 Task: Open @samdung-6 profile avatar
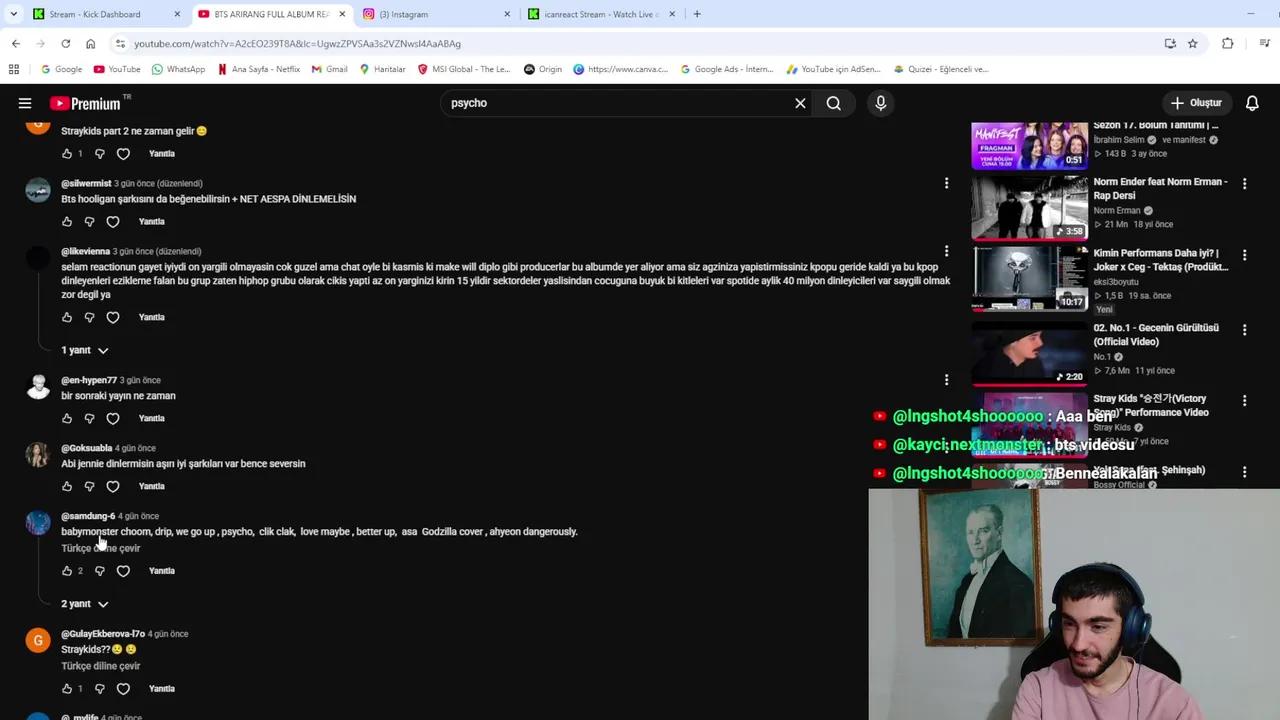click(38, 523)
